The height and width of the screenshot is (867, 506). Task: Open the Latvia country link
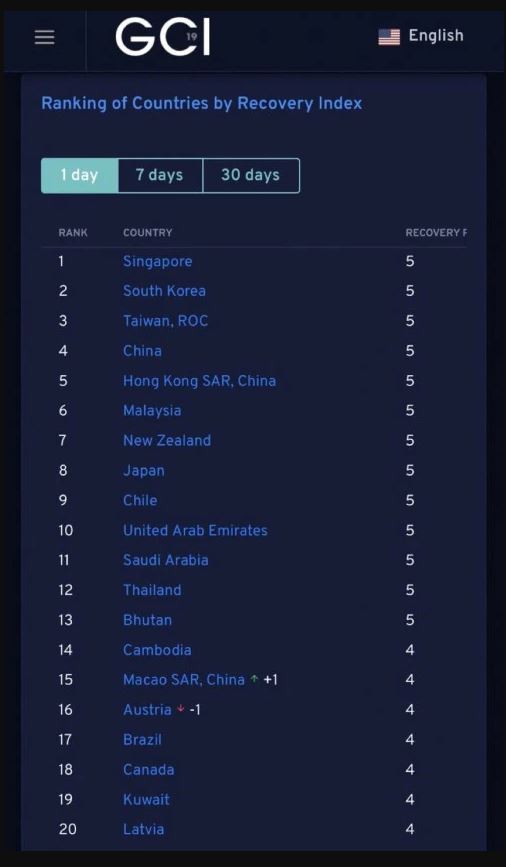click(x=144, y=829)
